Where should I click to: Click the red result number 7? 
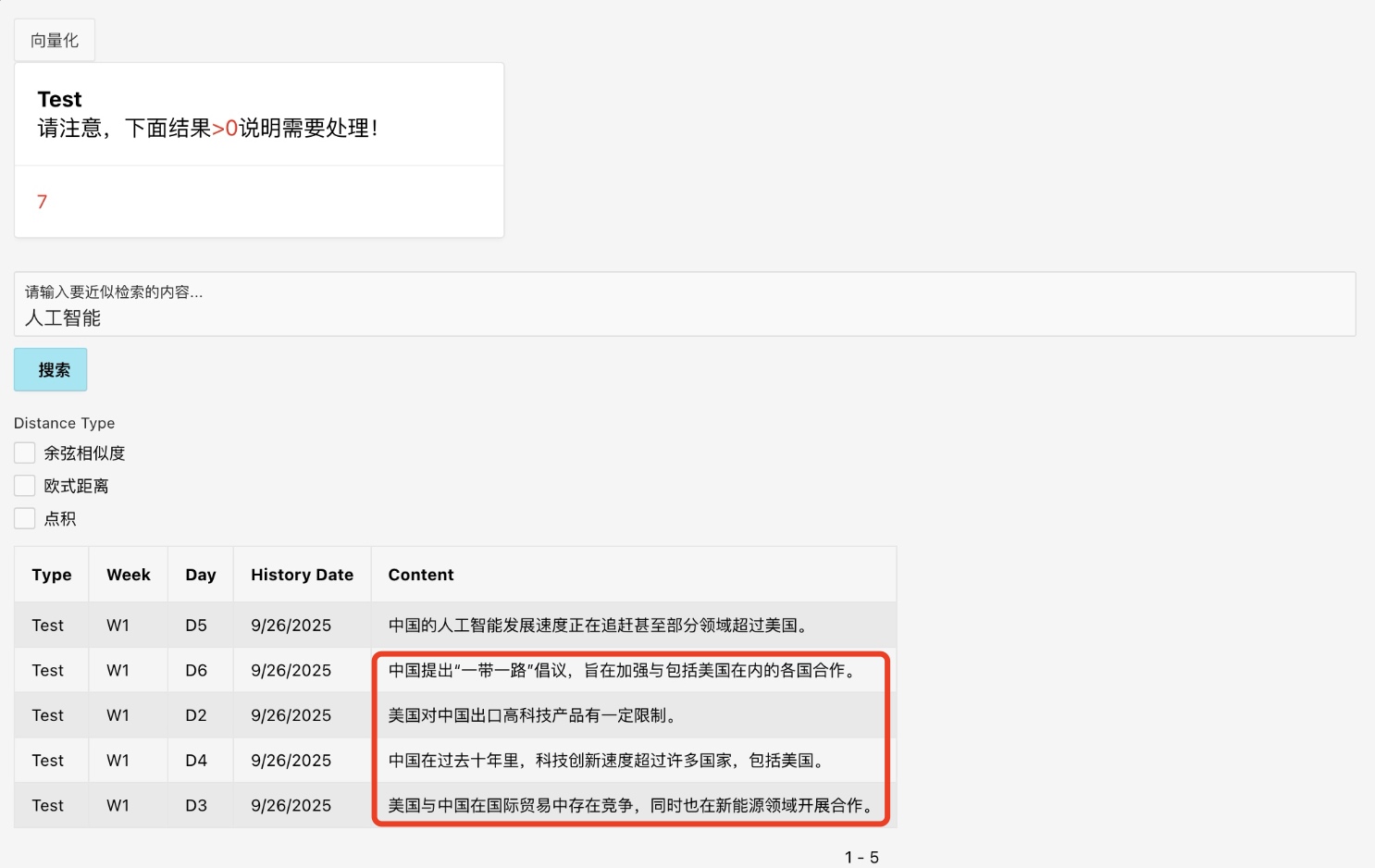pyautogui.click(x=42, y=202)
